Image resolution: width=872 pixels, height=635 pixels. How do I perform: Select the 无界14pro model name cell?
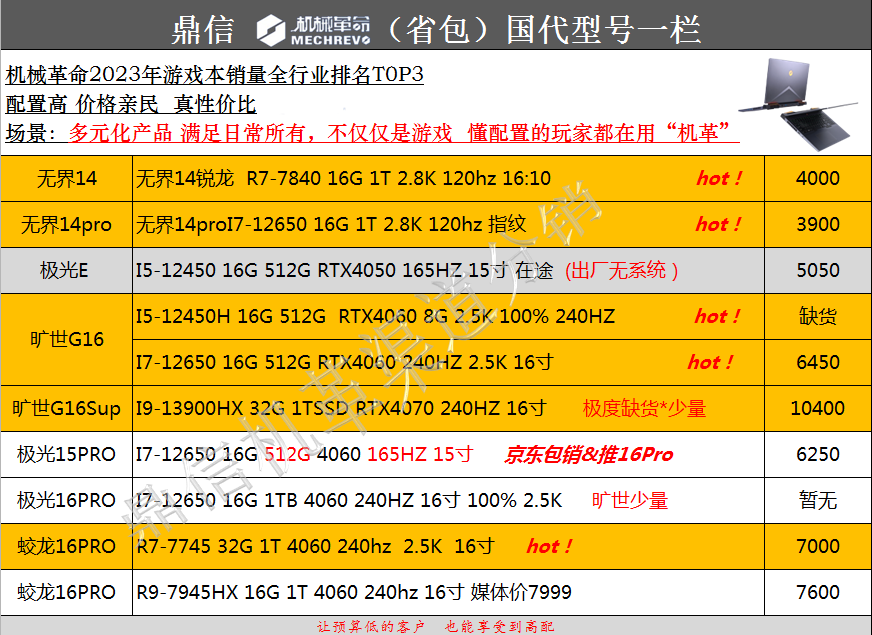[x=67, y=225]
